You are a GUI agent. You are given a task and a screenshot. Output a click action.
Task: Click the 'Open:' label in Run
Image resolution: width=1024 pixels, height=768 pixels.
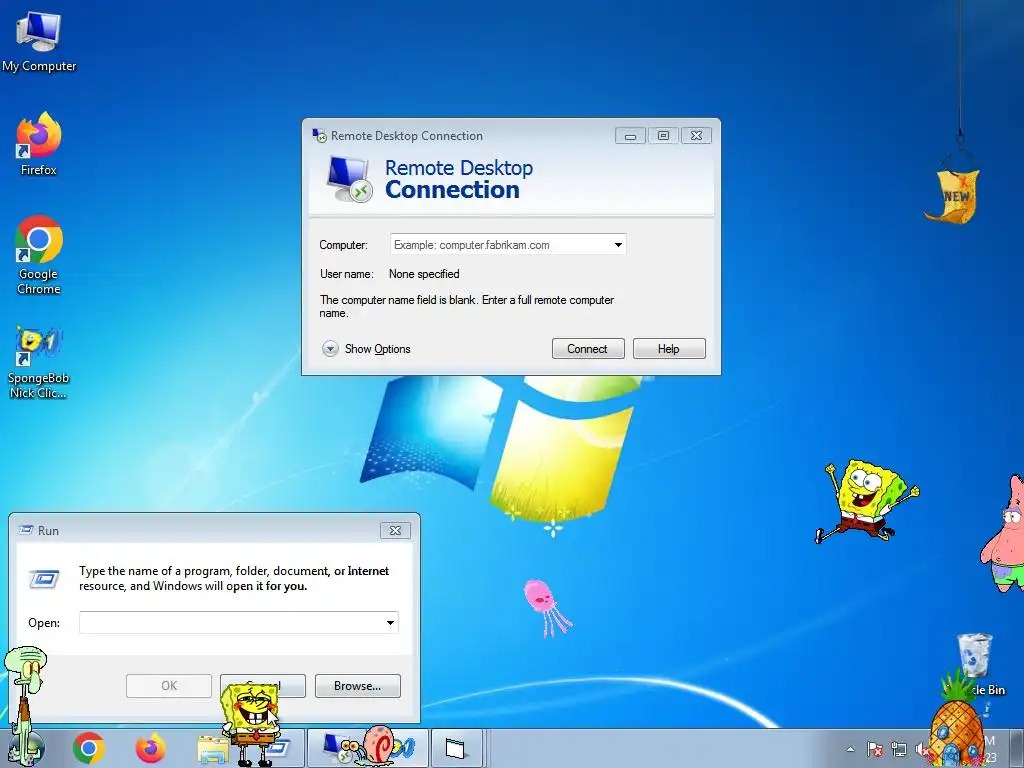[x=44, y=623]
